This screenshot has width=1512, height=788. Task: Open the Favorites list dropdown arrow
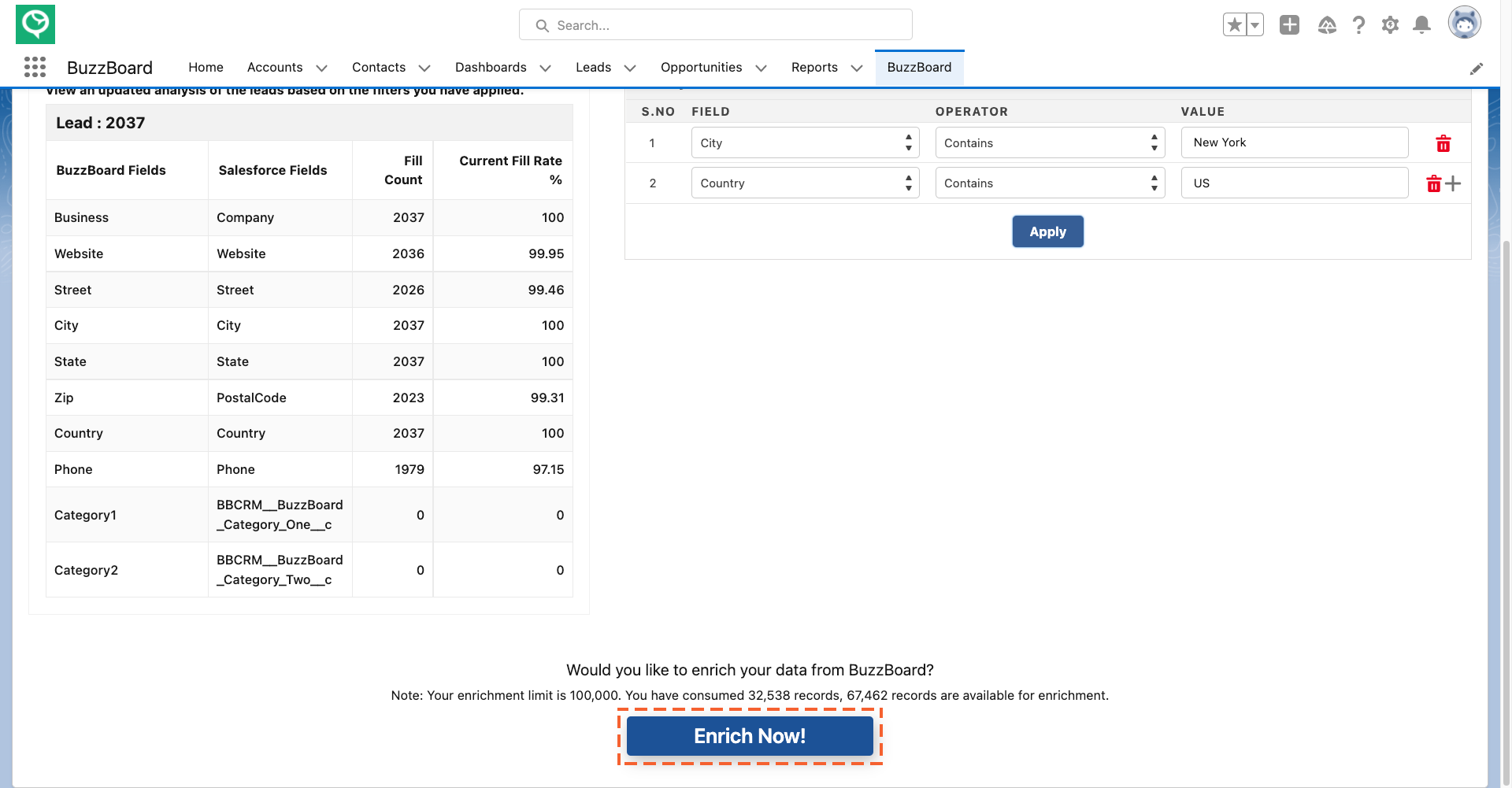click(x=1255, y=25)
